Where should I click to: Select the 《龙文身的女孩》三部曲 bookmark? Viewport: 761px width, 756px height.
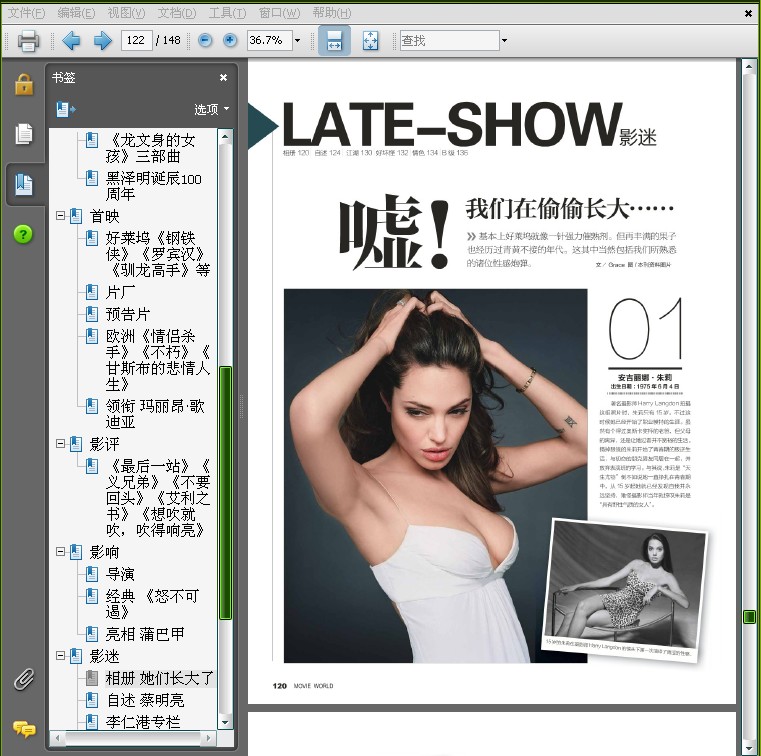(150, 148)
